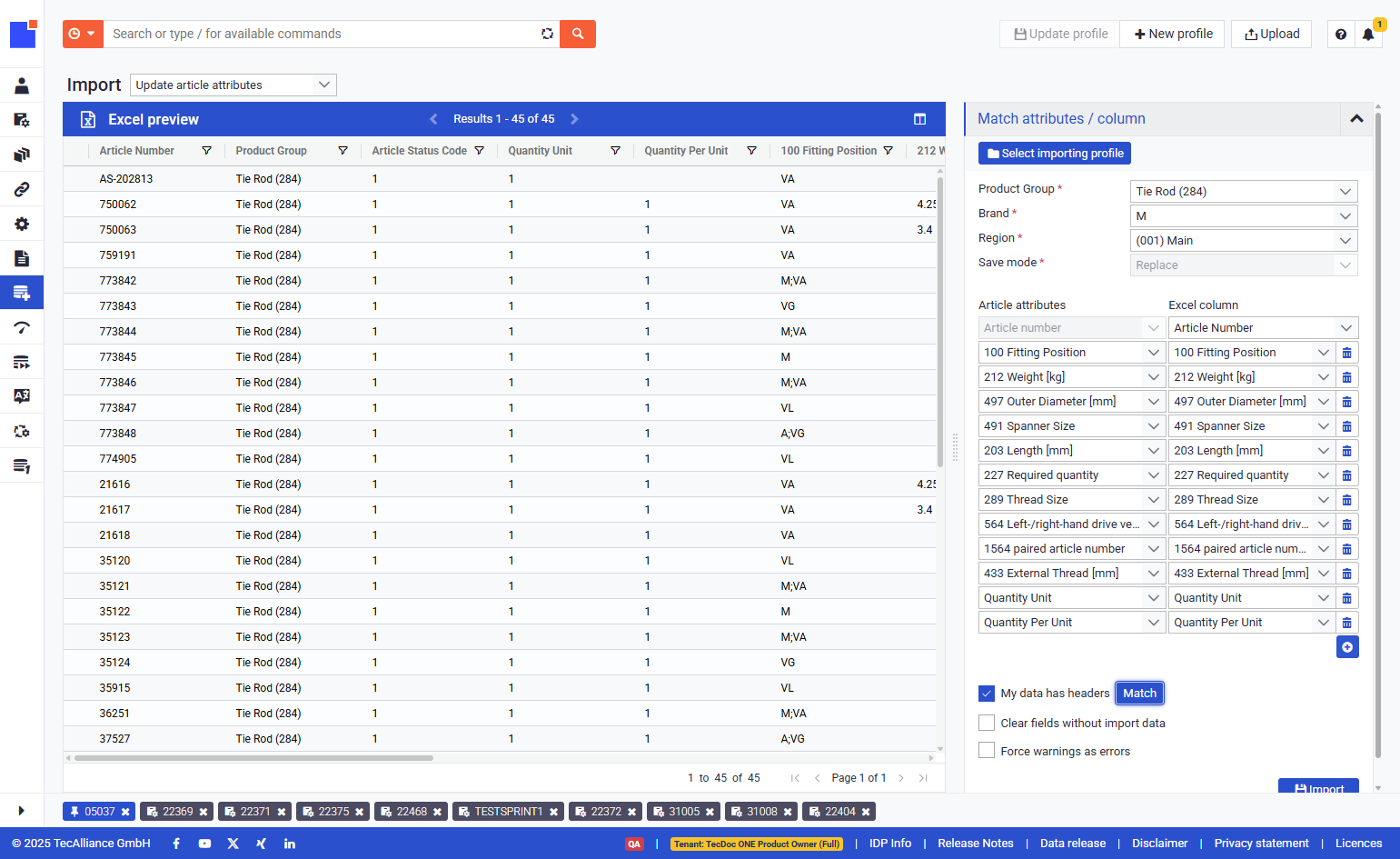Open the help question mark icon

pos(1341,34)
